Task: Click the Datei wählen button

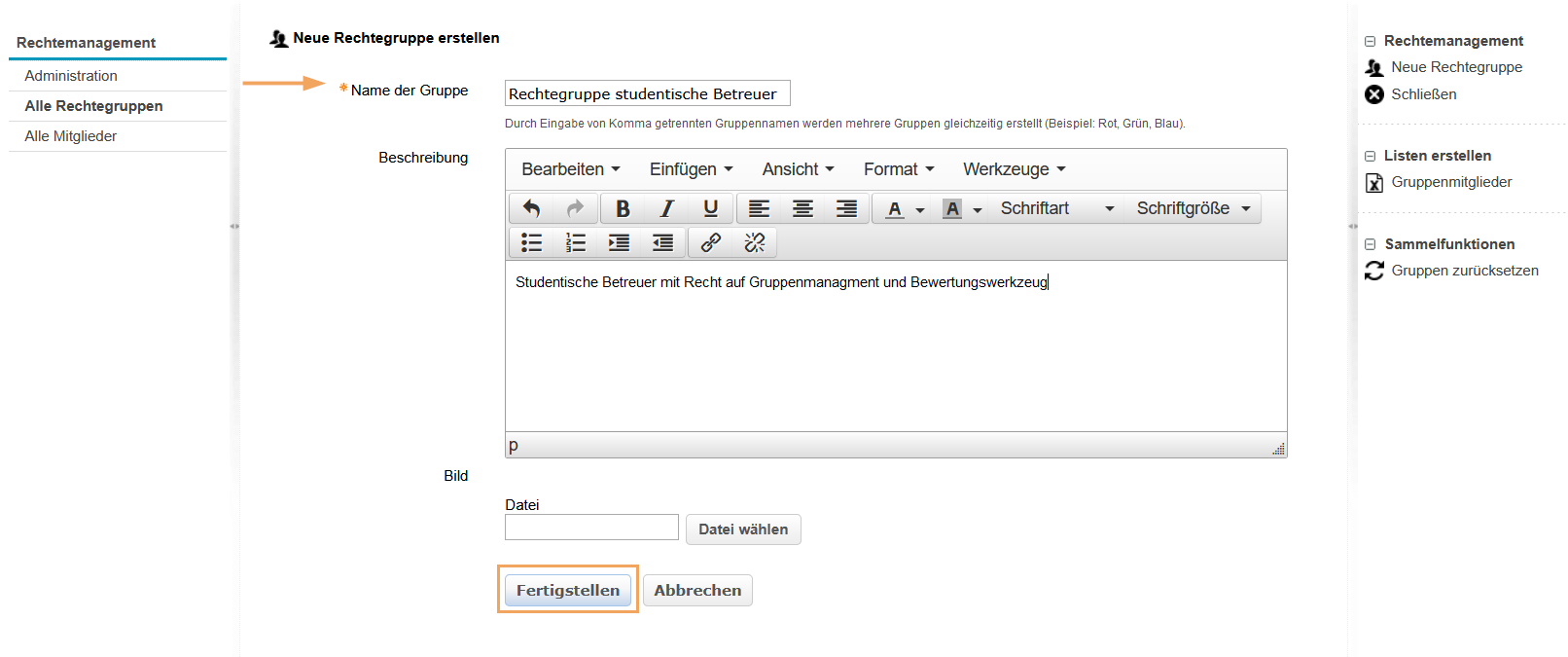Action: point(743,529)
